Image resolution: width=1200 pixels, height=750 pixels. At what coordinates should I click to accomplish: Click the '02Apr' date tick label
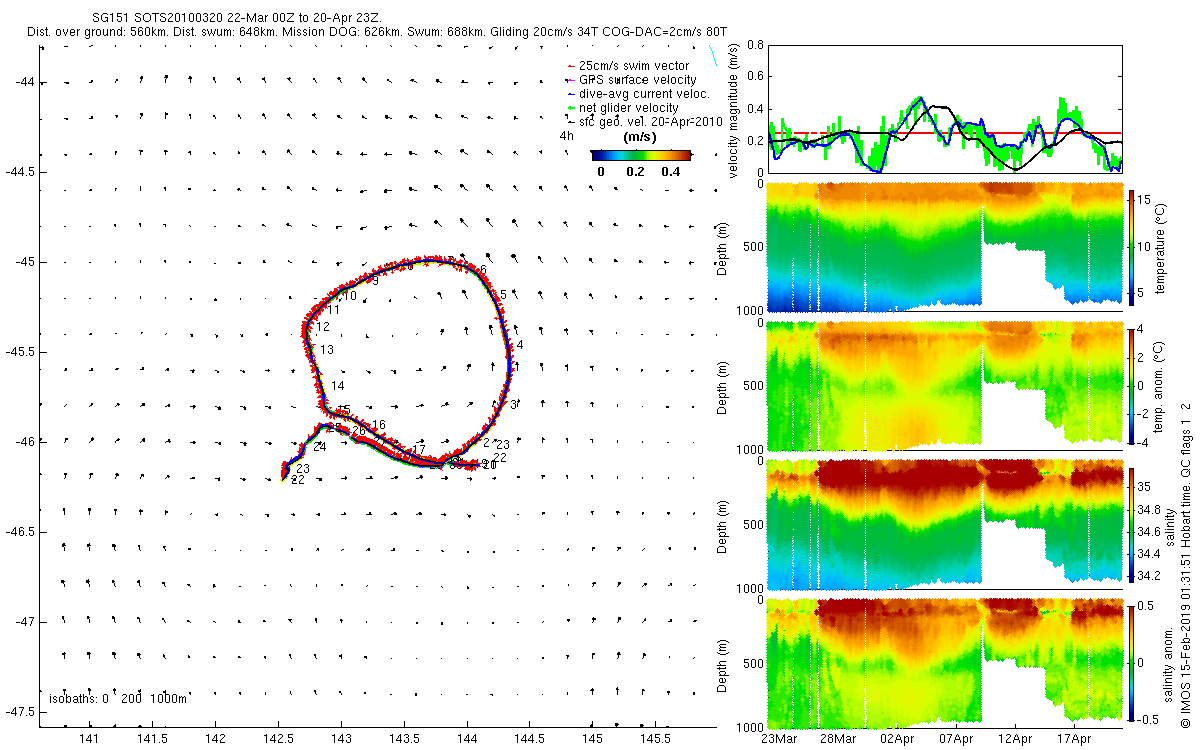click(x=897, y=739)
